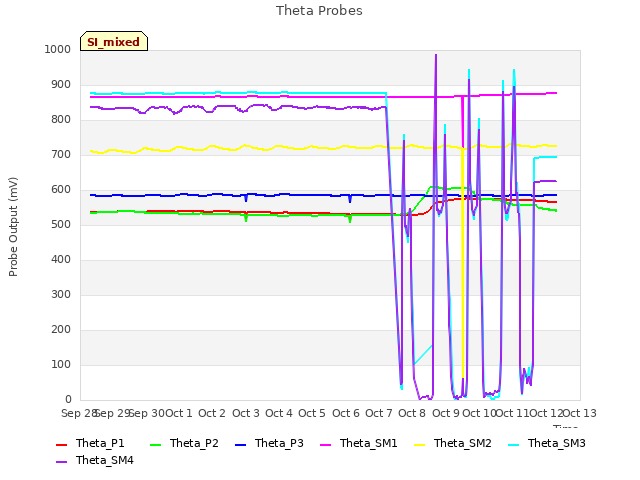The width and height of the screenshot is (640, 480).
Task: Click the Oct 13 x-axis date label
Action: [580, 413]
